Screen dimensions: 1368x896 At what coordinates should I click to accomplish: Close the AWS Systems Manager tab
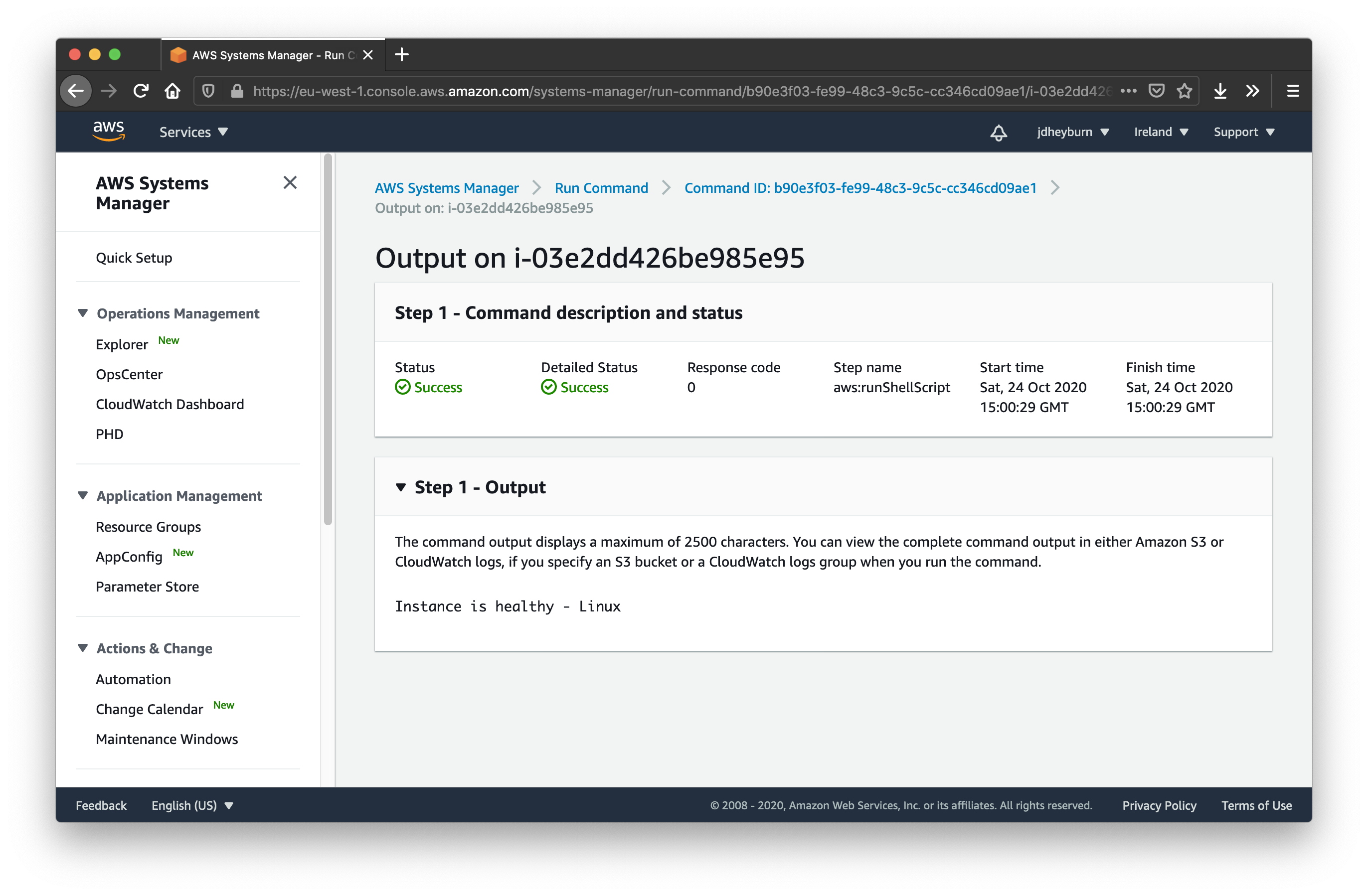click(x=368, y=55)
